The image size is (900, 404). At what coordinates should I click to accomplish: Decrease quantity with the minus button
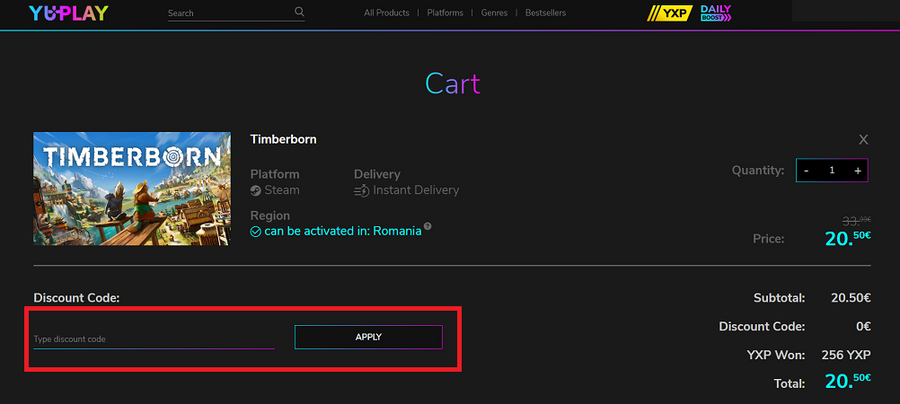point(807,170)
